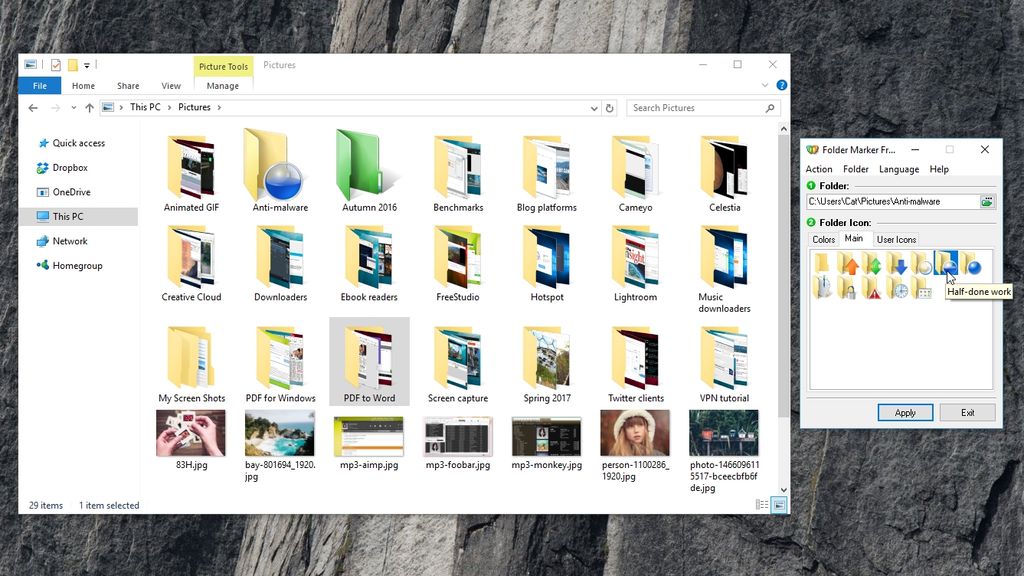Choose the Half-done work folder icon
Screen dimensions: 1024x576
[x=946, y=263]
